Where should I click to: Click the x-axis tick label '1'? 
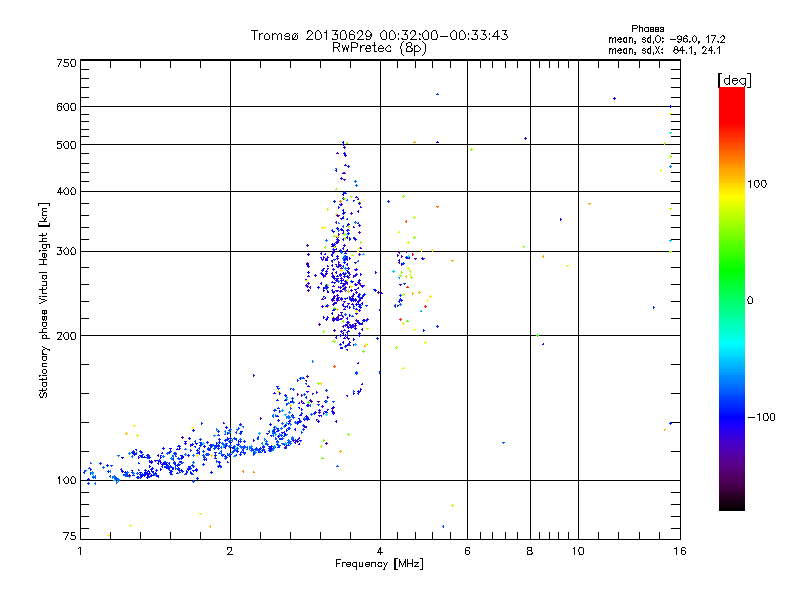tap(80, 551)
